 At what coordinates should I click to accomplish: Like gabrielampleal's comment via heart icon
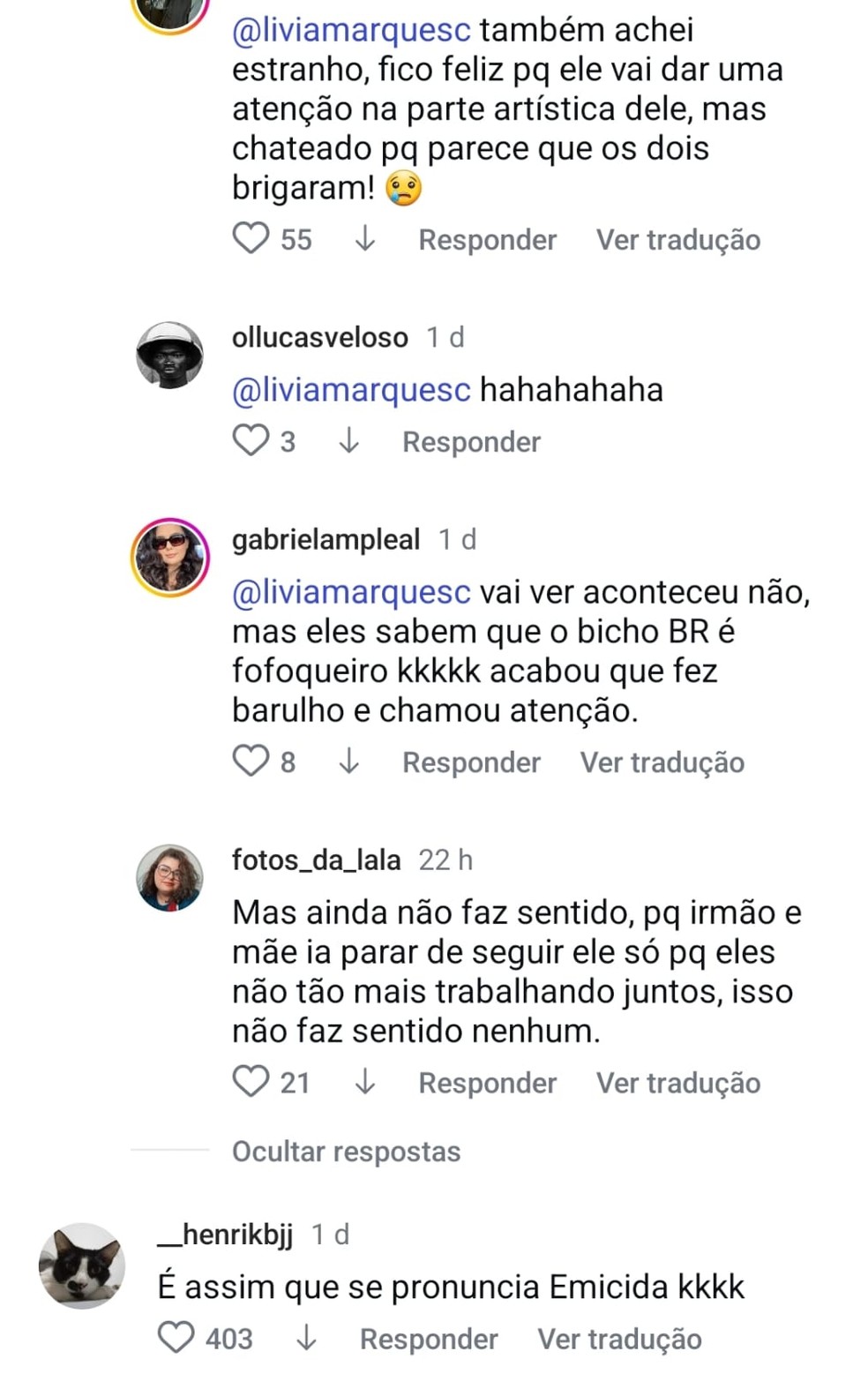[x=250, y=761]
